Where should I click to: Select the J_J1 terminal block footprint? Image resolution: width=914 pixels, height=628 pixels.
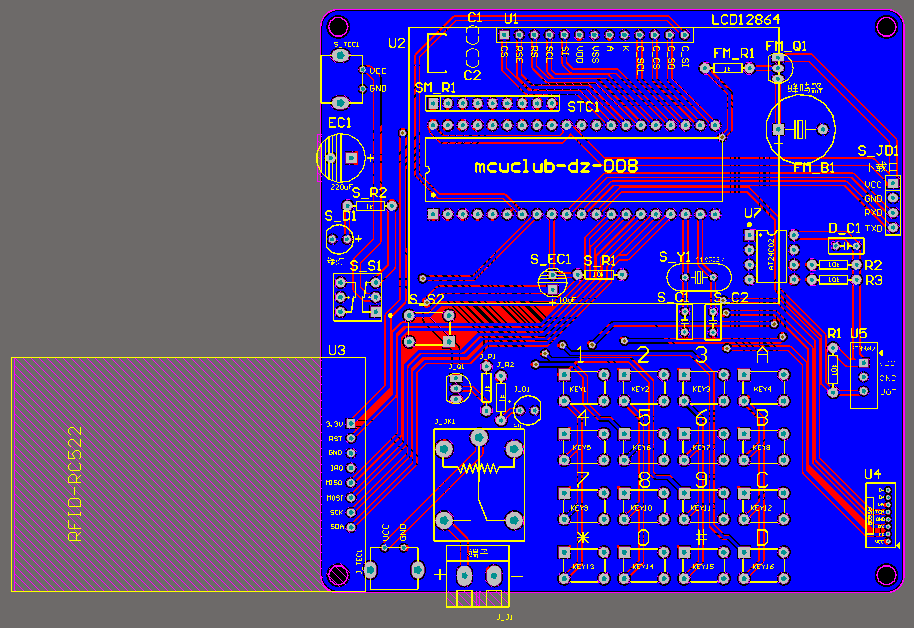[x=478, y=577]
